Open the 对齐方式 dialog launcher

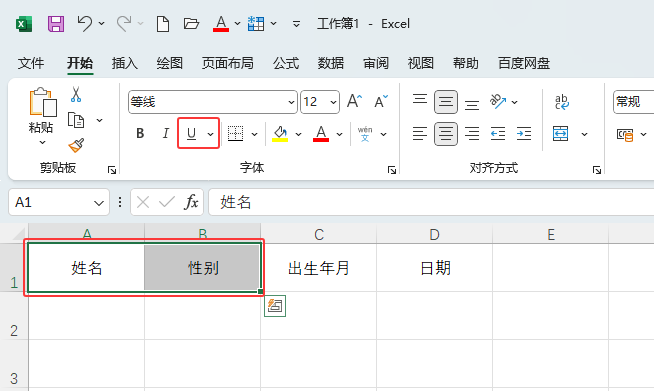597,169
